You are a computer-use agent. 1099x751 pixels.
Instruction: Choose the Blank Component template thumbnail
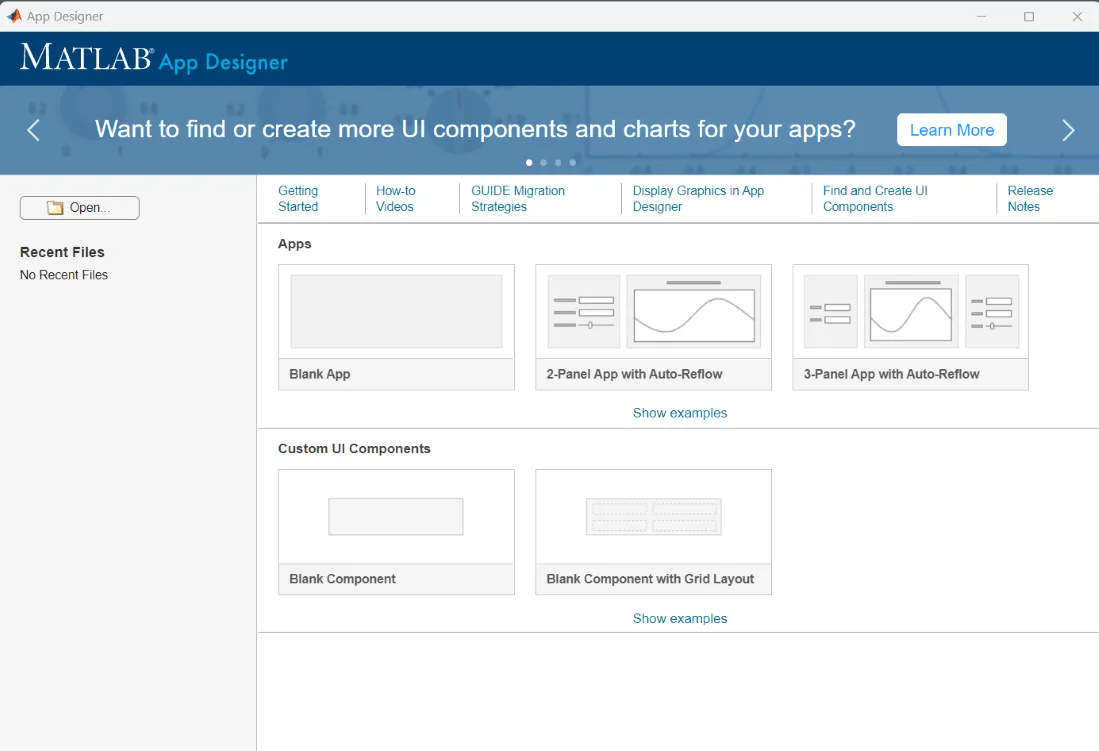(396, 517)
